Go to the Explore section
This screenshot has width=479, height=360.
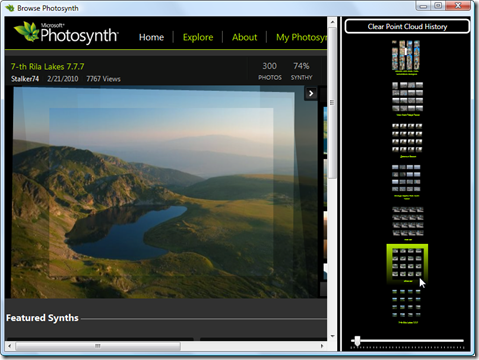click(198, 37)
